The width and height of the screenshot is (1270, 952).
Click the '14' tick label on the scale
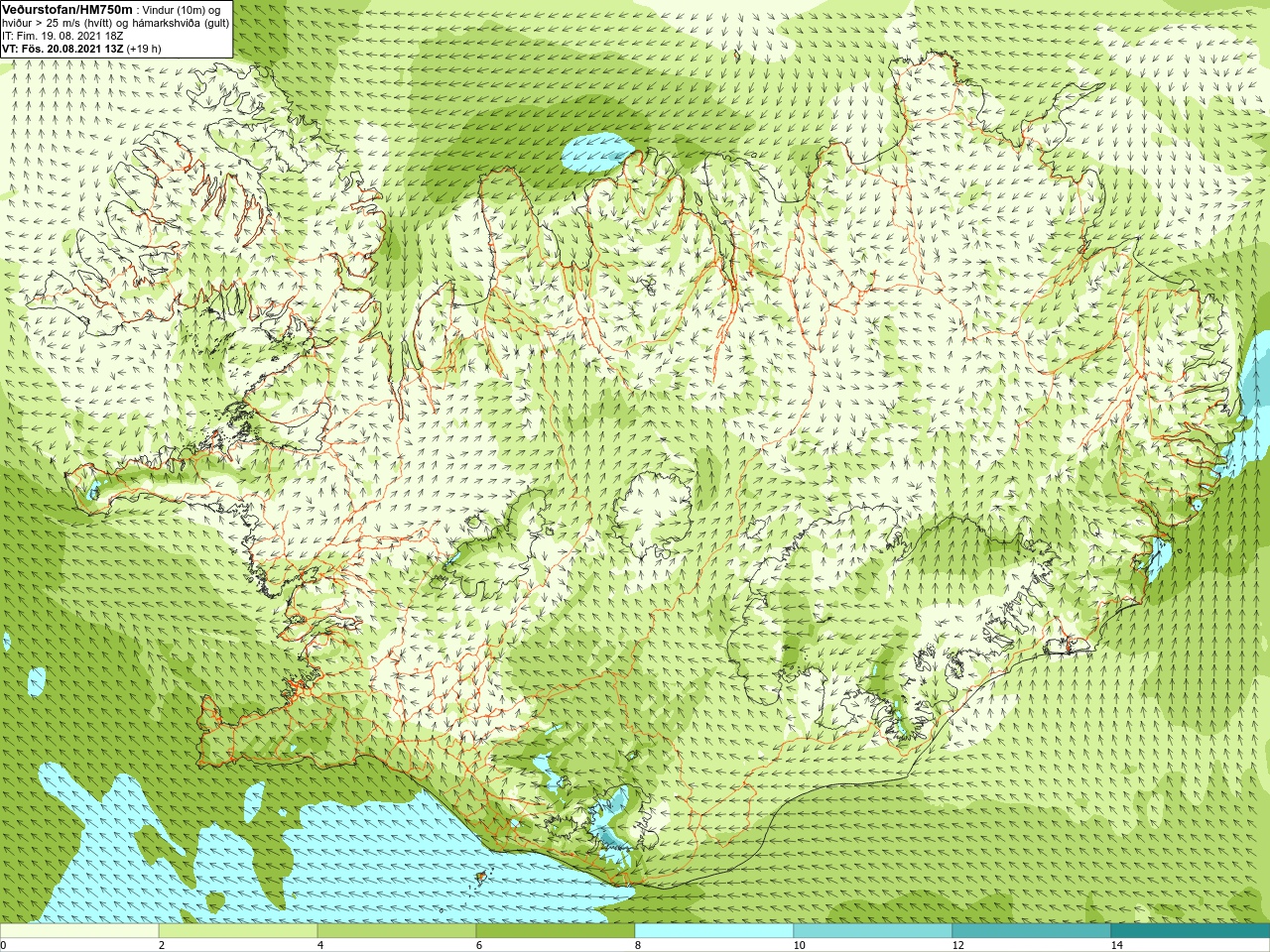click(x=1116, y=945)
